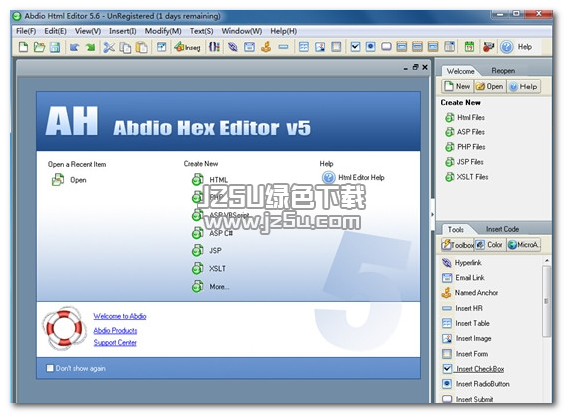
Task: Select the Tools tab
Action: tap(456, 229)
